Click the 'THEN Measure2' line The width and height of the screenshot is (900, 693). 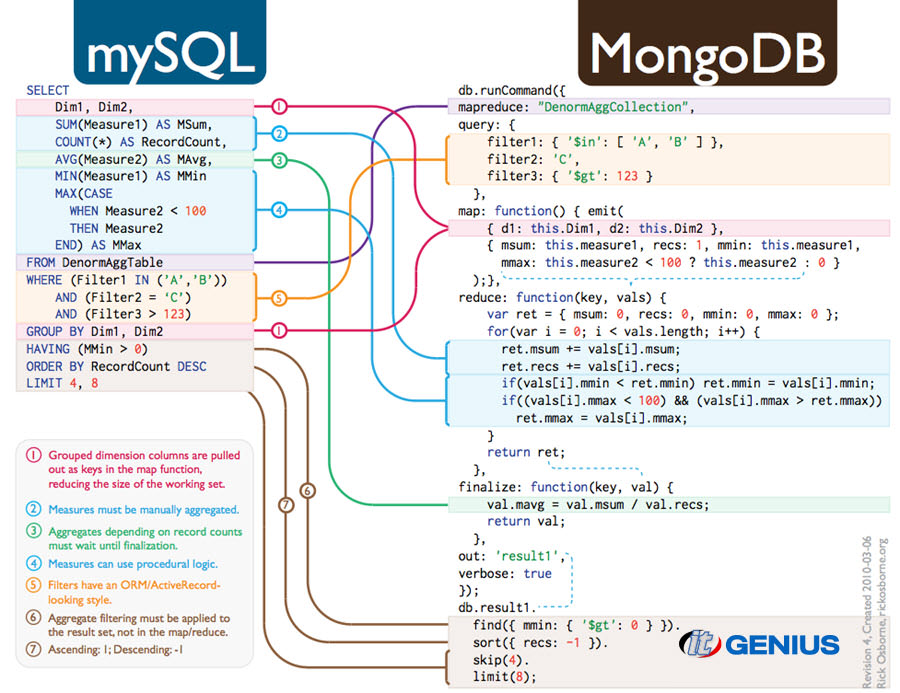click(116, 228)
